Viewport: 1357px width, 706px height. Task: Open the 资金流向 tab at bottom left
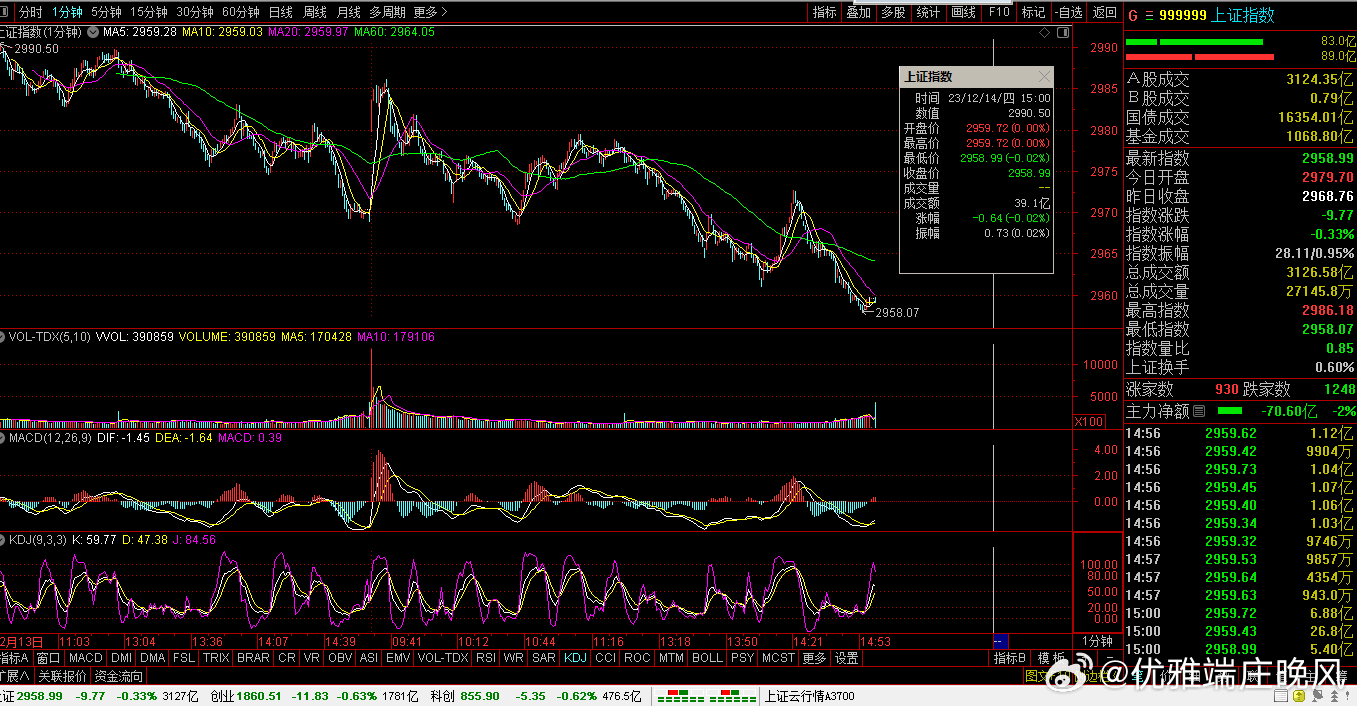(119, 676)
